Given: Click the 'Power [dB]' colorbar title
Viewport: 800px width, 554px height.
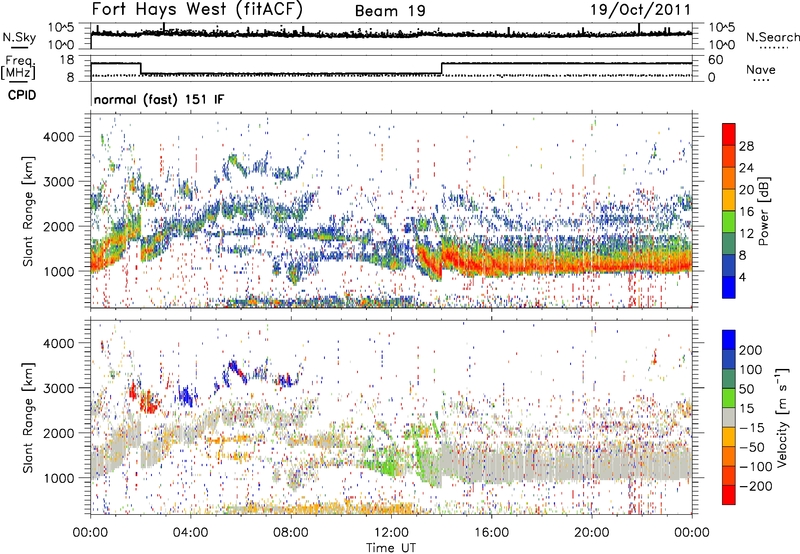Looking at the screenshot, I should tap(764, 211).
